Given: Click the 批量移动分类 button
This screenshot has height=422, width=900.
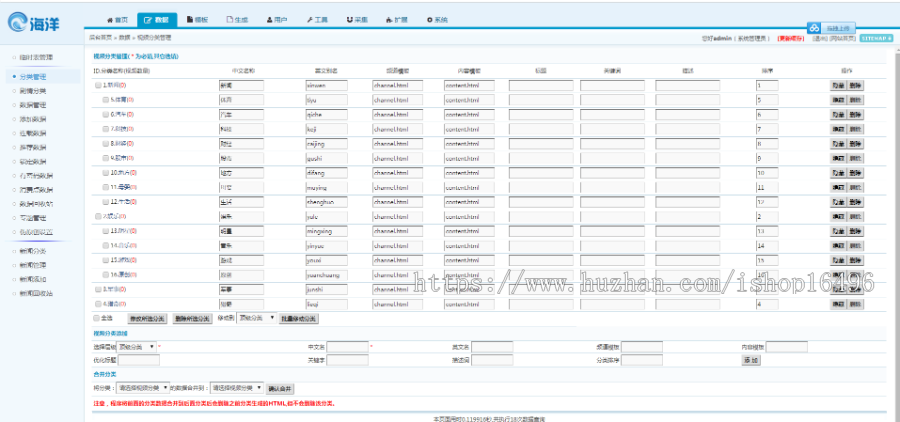Looking at the screenshot, I should tap(298, 318).
